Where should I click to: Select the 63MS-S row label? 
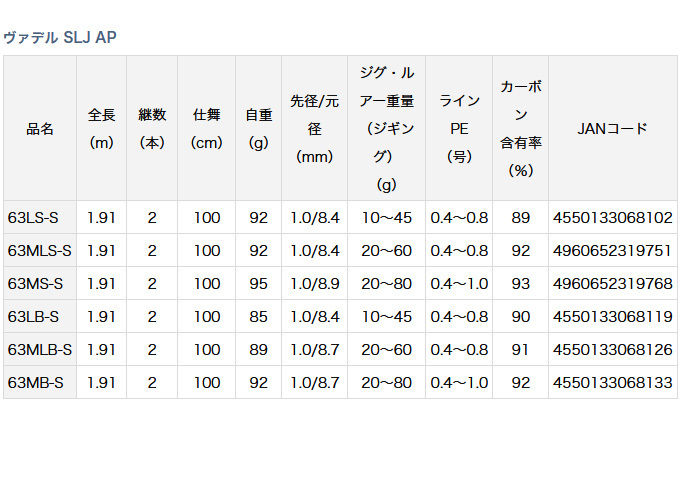[x=36, y=283]
